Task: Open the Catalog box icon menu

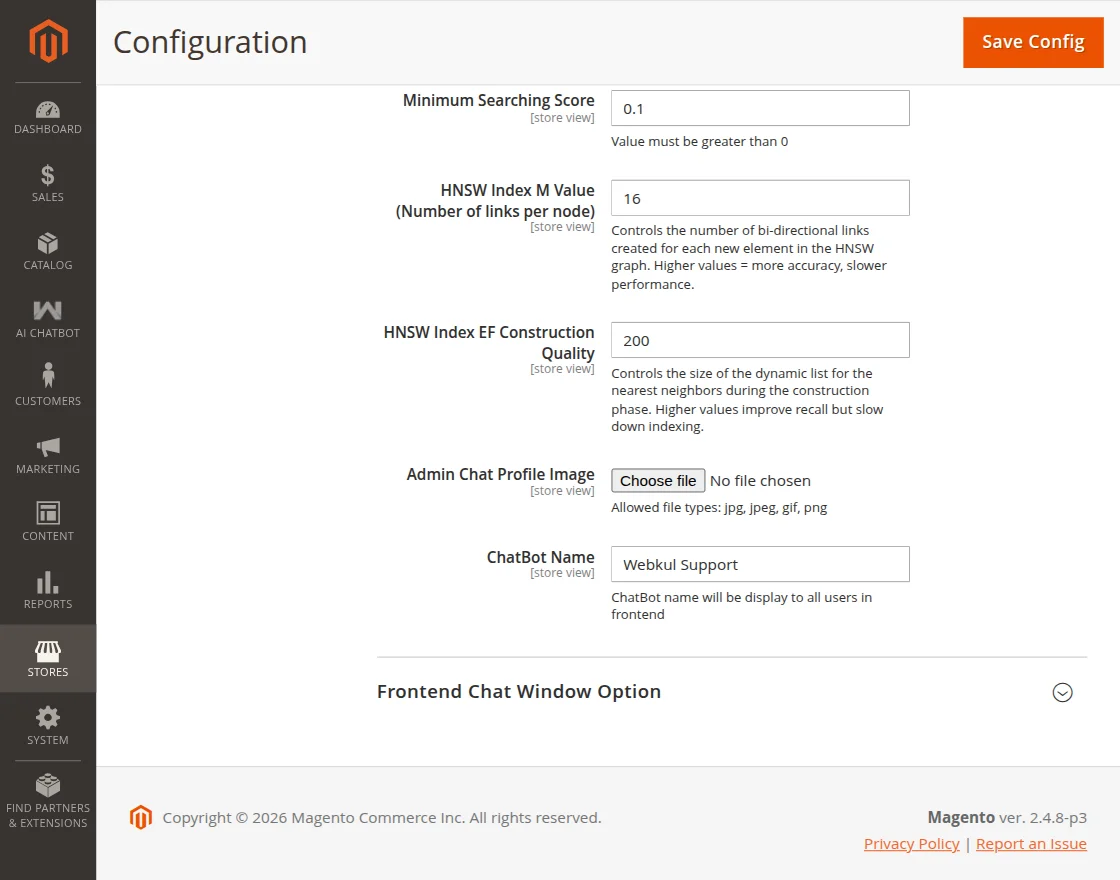Action: (x=48, y=244)
